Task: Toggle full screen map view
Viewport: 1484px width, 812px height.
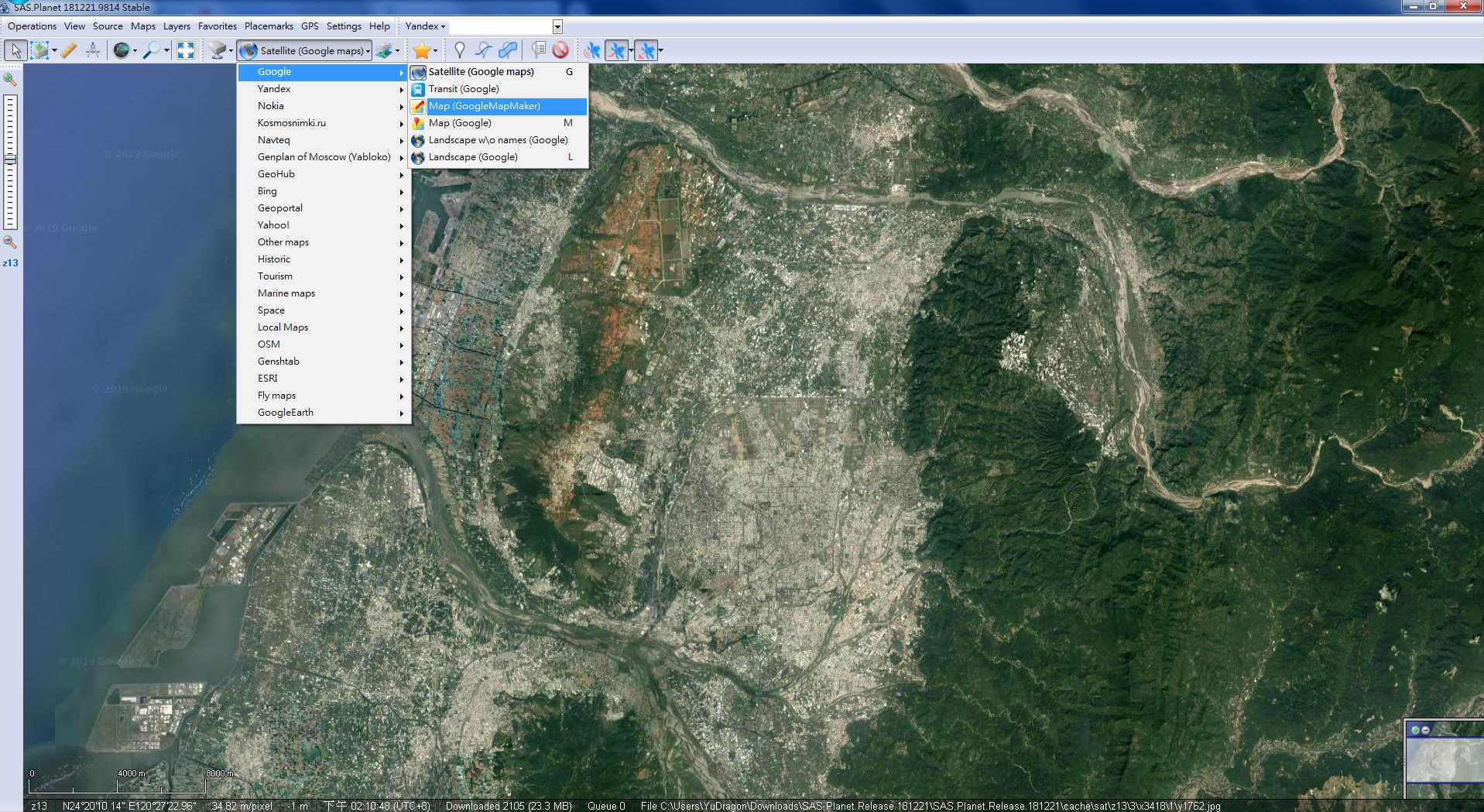Action: (186, 51)
